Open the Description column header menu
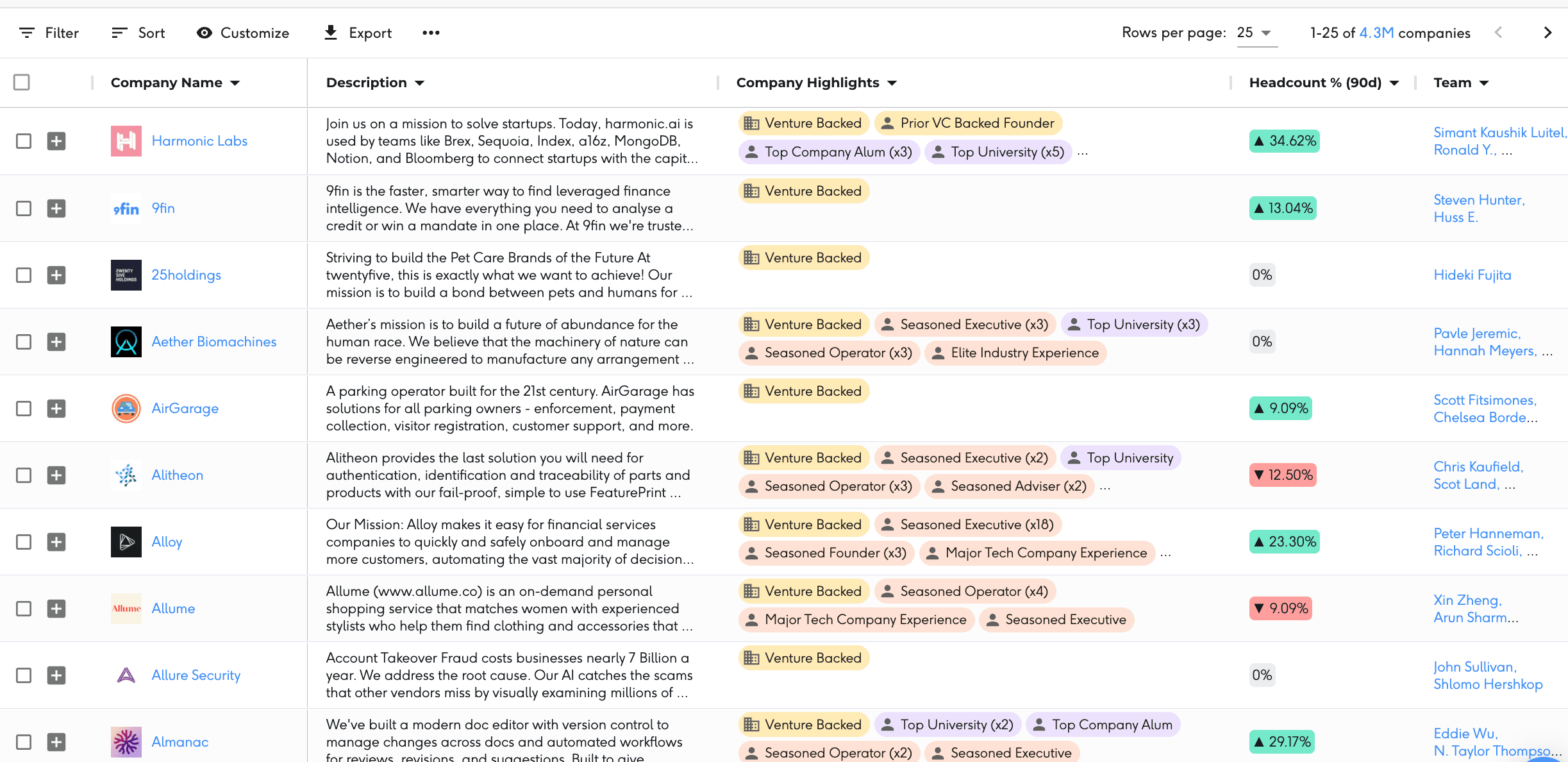The width and height of the screenshot is (1568, 762). click(419, 83)
